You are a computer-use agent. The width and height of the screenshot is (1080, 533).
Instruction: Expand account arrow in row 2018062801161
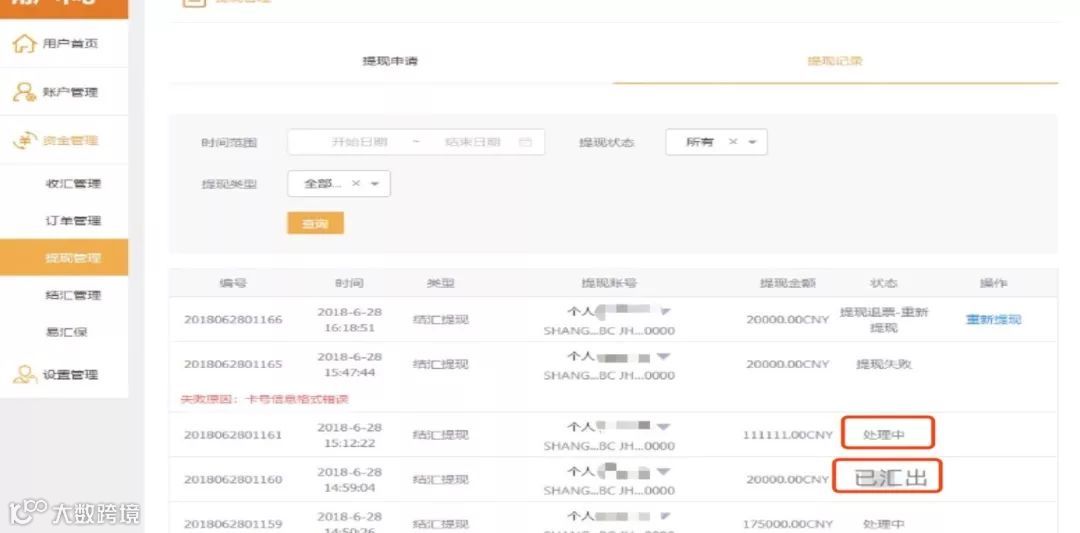pyautogui.click(x=663, y=427)
